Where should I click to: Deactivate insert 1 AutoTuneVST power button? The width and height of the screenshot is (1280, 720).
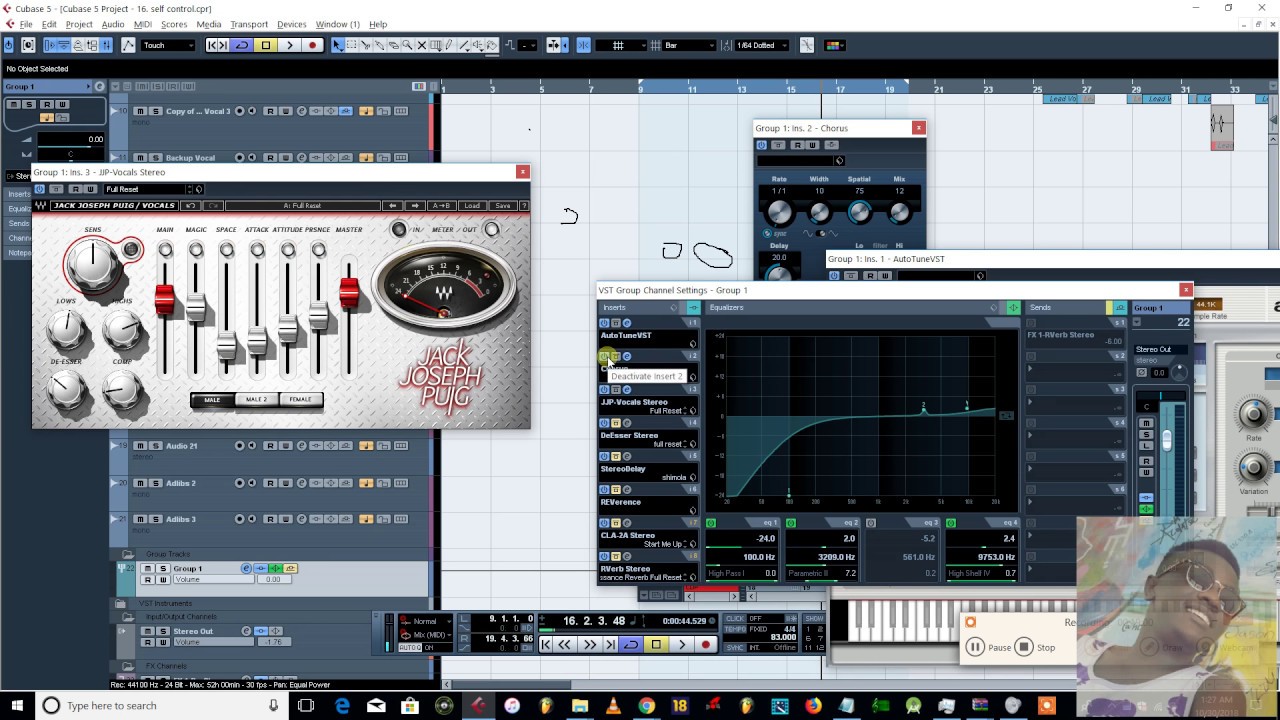click(x=604, y=323)
